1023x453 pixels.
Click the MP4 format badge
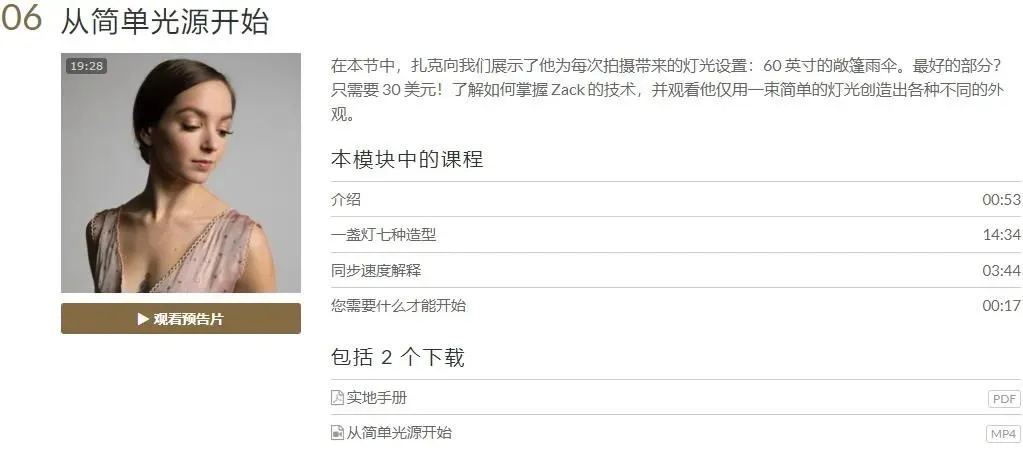tap(1003, 434)
